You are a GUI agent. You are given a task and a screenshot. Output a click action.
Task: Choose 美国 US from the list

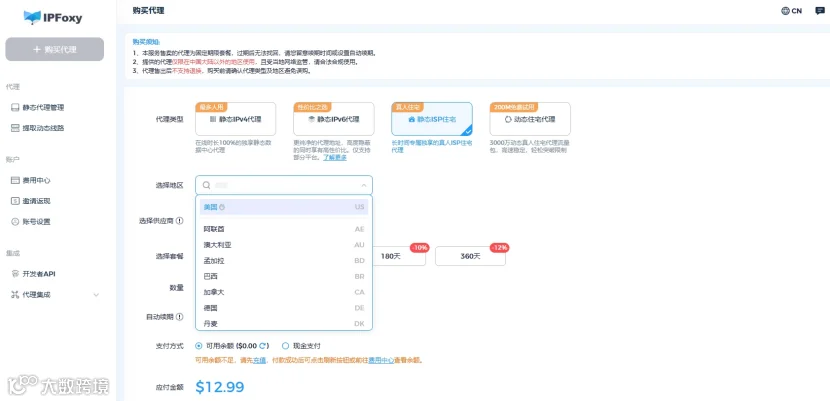pos(284,207)
